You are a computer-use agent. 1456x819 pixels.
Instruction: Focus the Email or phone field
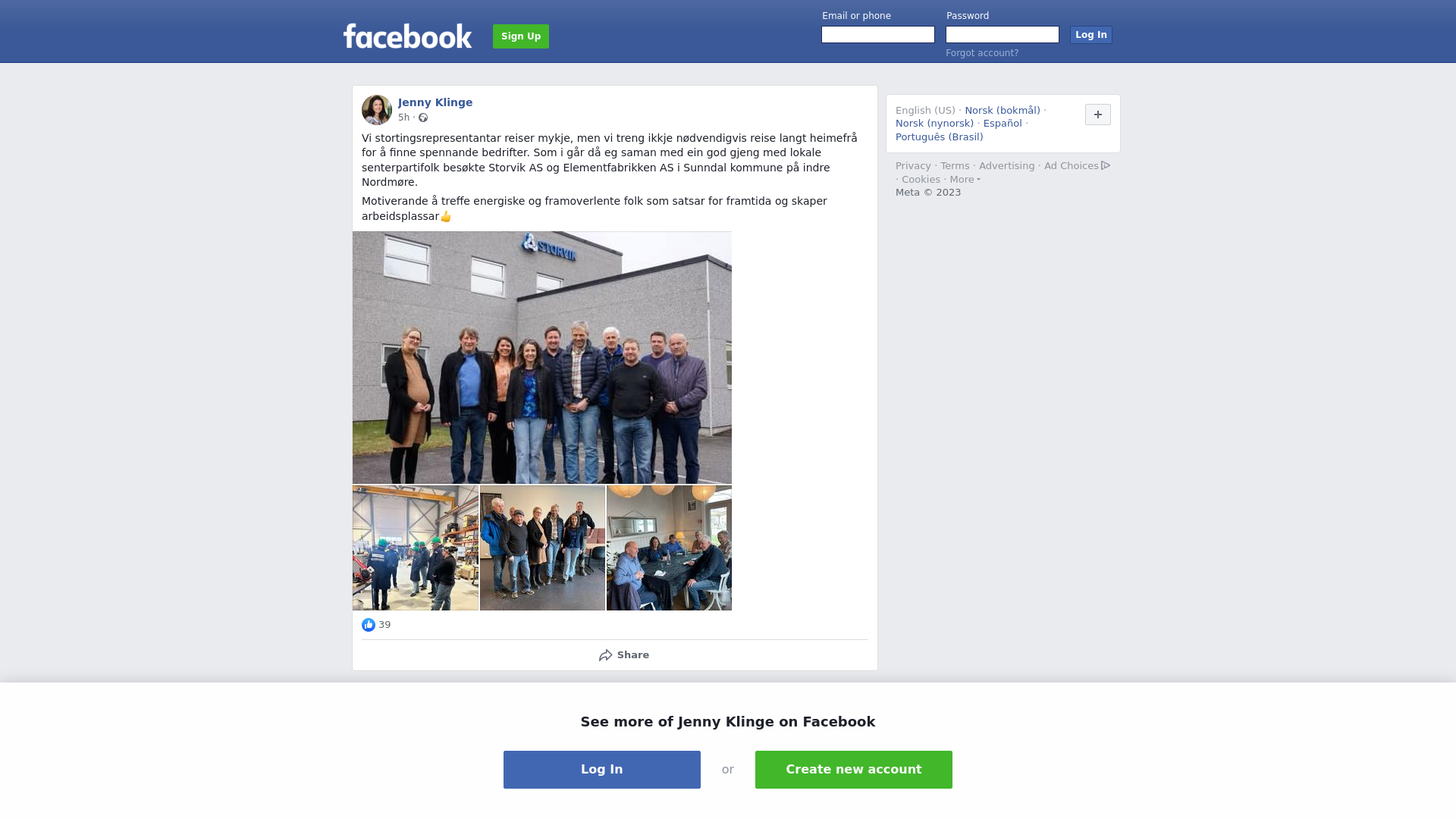[x=878, y=35]
